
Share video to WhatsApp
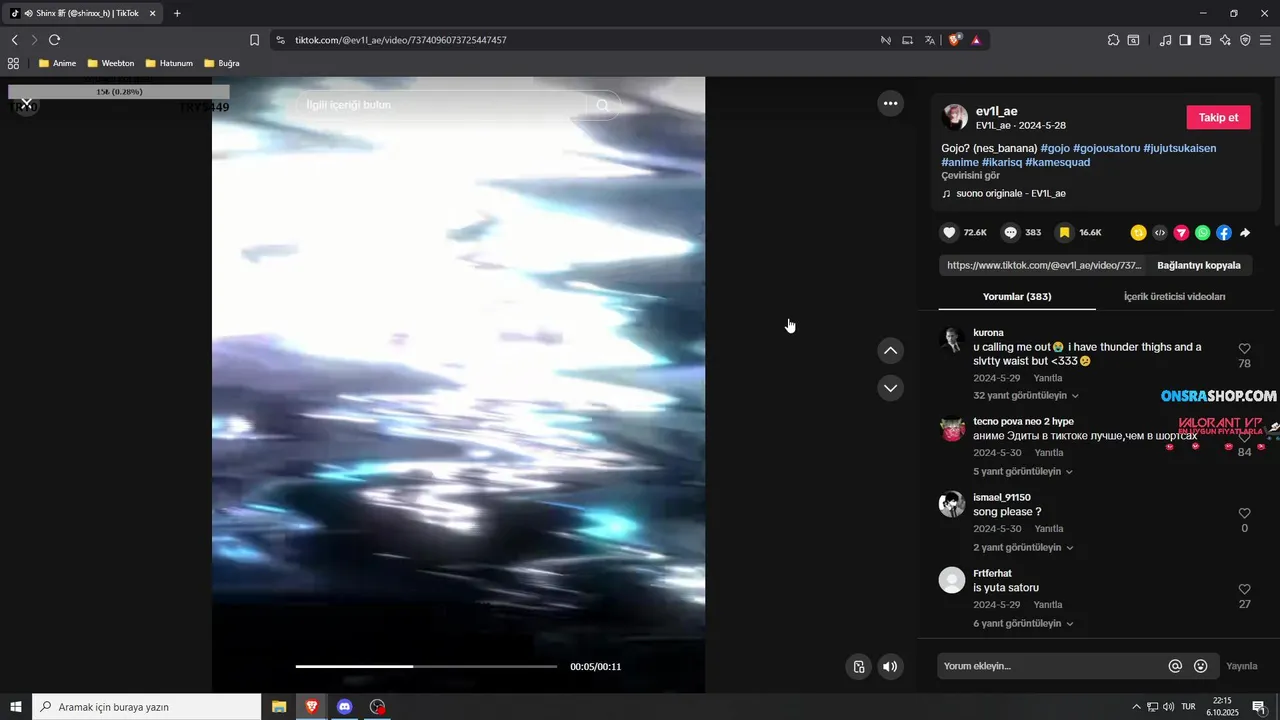1202,232
